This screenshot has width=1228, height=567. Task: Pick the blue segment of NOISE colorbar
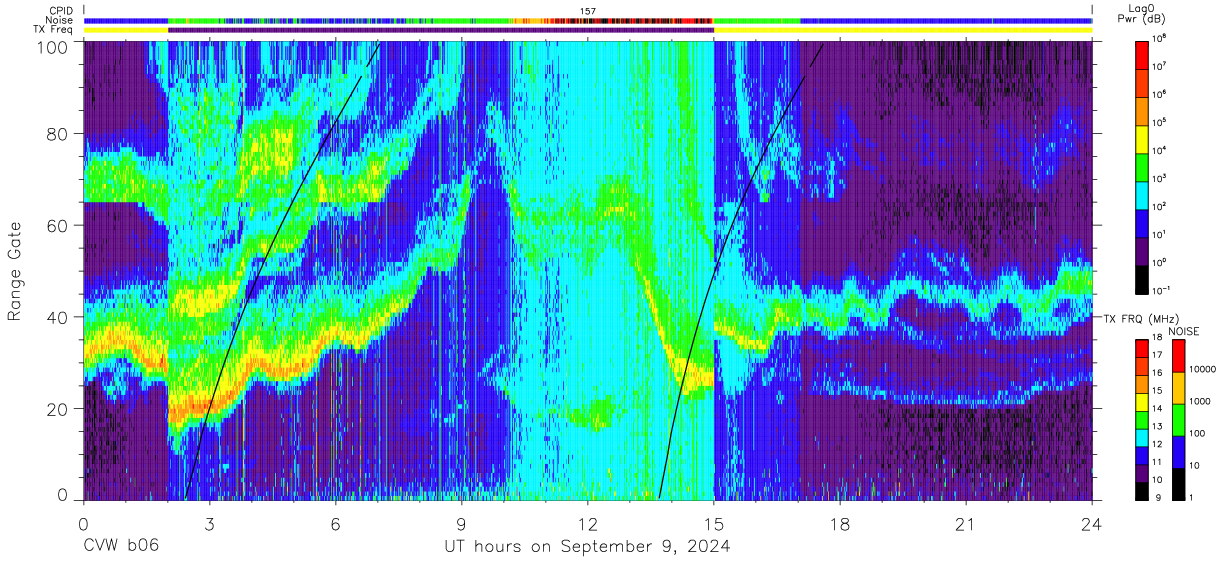click(1177, 451)
